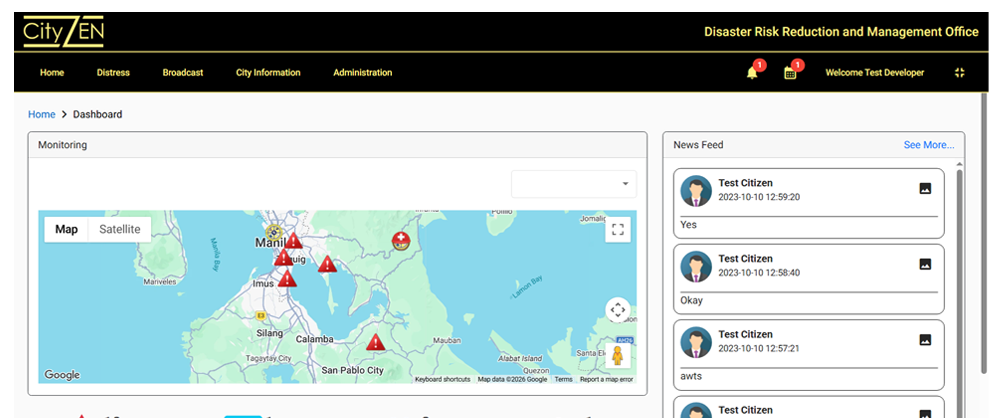Click the Google logo on the map

click(x=62, y=375)
